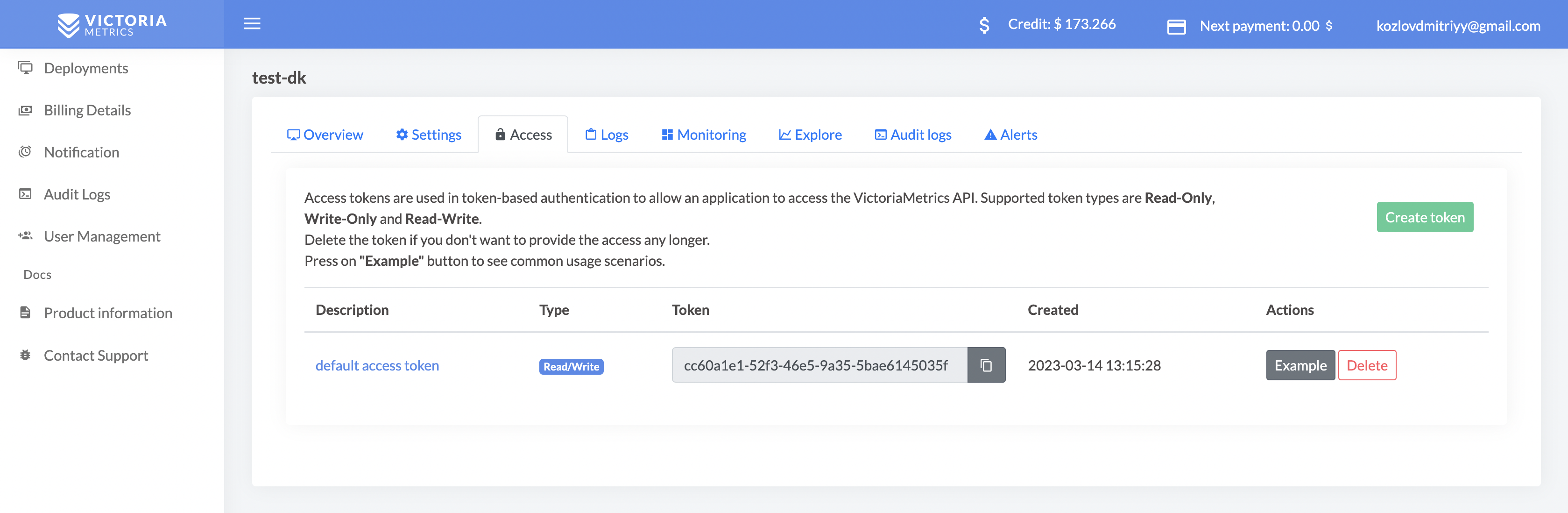Open the default access token link
This screenshot has height=513, width=1568.
tap(377, 365)
